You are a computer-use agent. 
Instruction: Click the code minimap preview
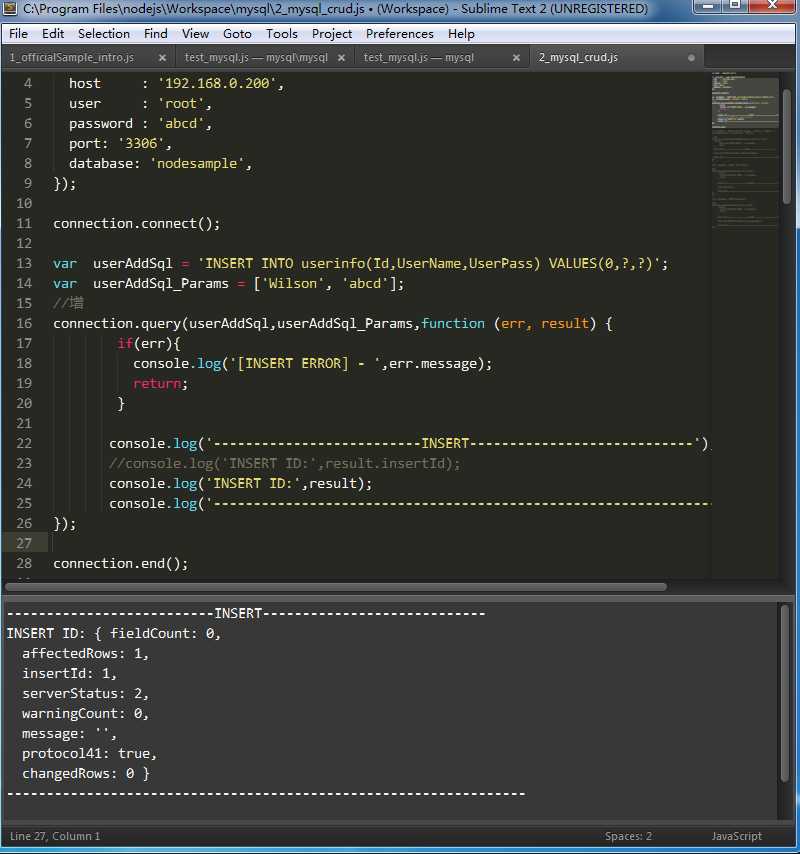point(745,150)
